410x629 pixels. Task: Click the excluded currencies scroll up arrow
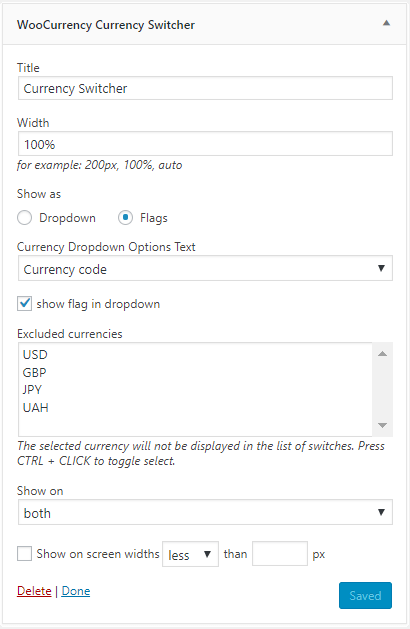point(382,354)
